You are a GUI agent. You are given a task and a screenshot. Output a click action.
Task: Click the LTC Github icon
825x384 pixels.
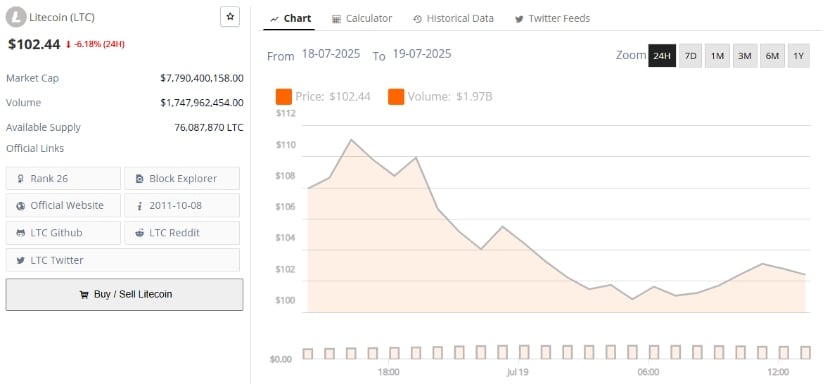[21, 233]
